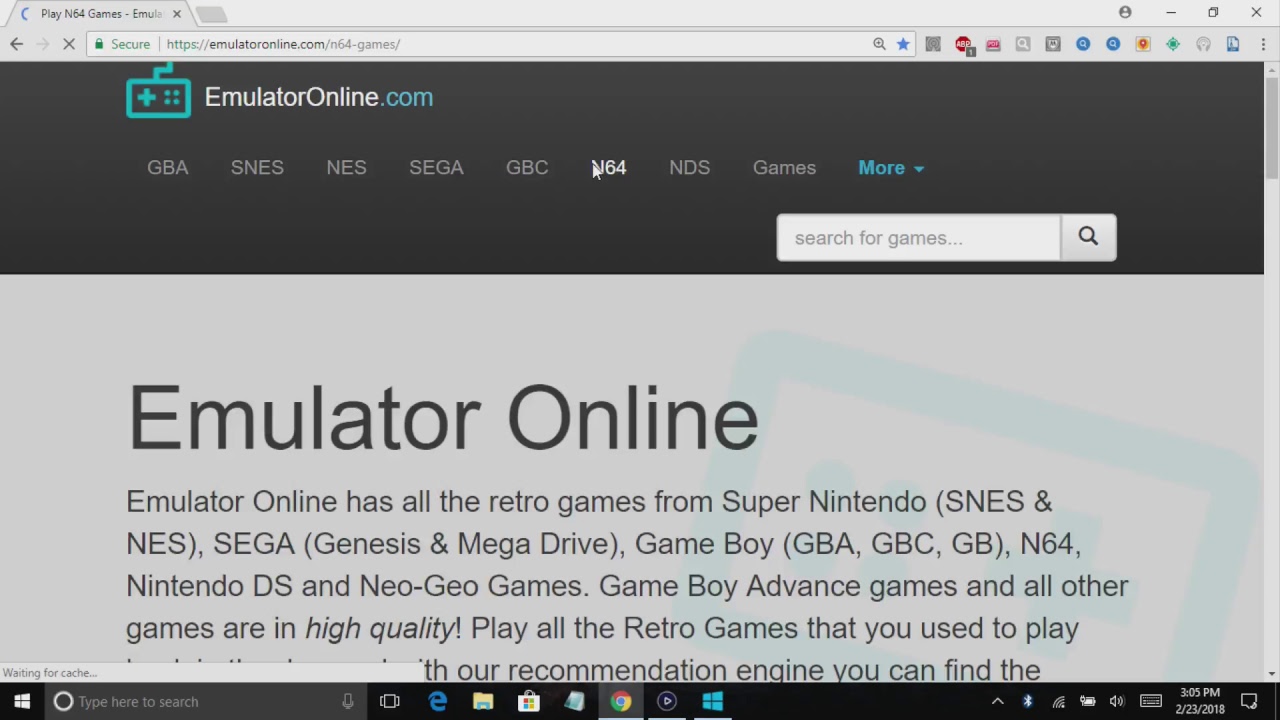Click the Chrome profile avatar icon
Image resolution: width=1280 pixels, height=720 pixels.
[x=1125, y=13]
